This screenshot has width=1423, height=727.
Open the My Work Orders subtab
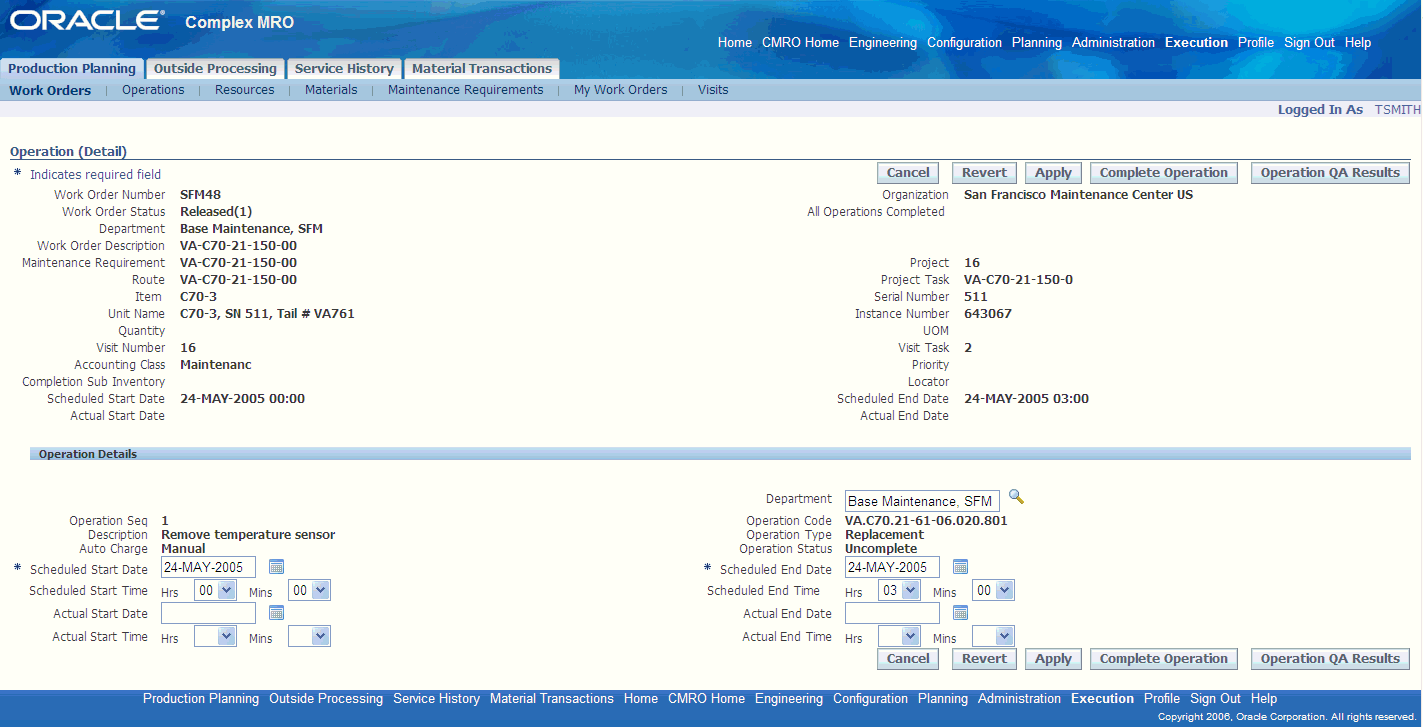click(x=621, y=90)
